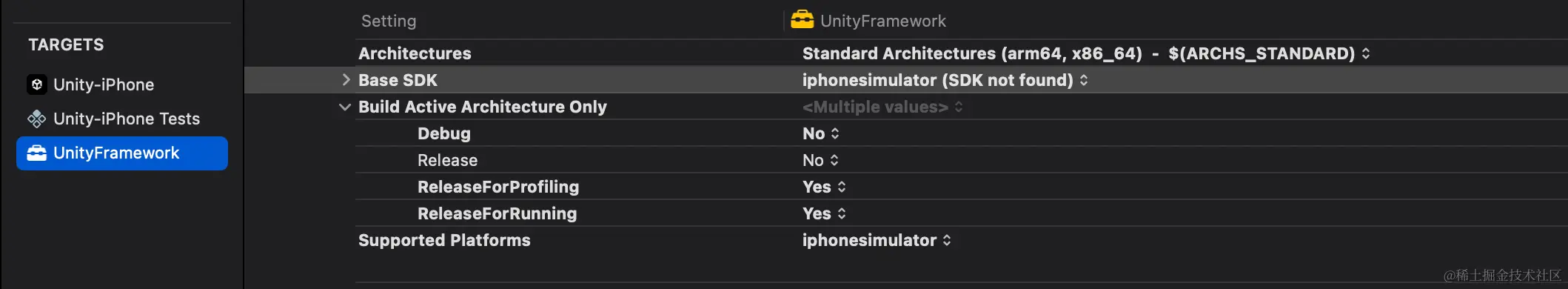1568x289 pixels.
Task: Change Release value from No
Action: [821, 160]
